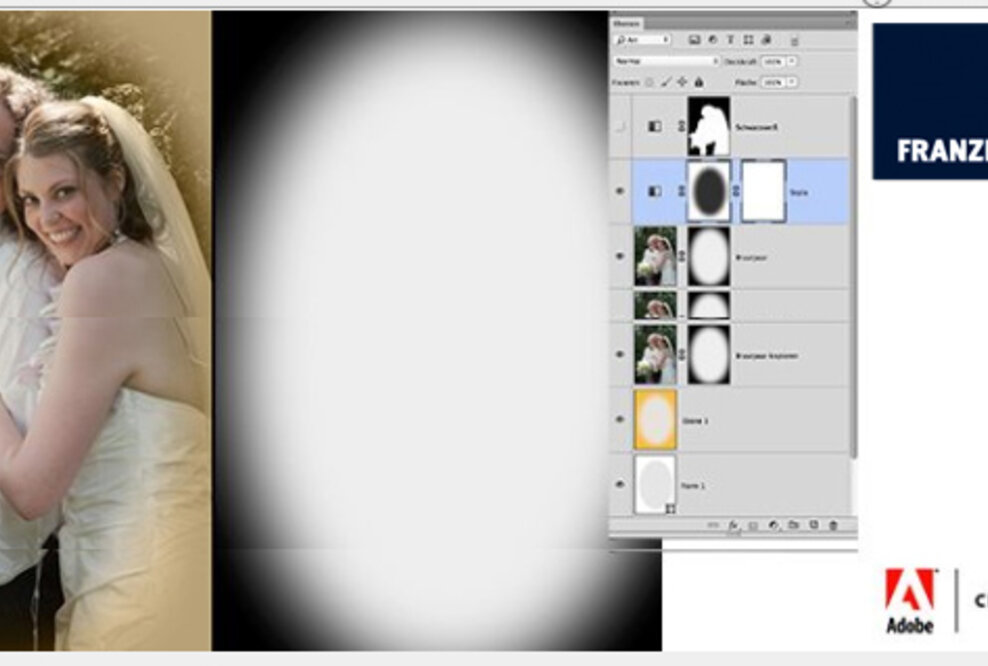Screen dimensions: 988x666
Task: Click the Create new layer icon
Action: [x=814, y=525]
